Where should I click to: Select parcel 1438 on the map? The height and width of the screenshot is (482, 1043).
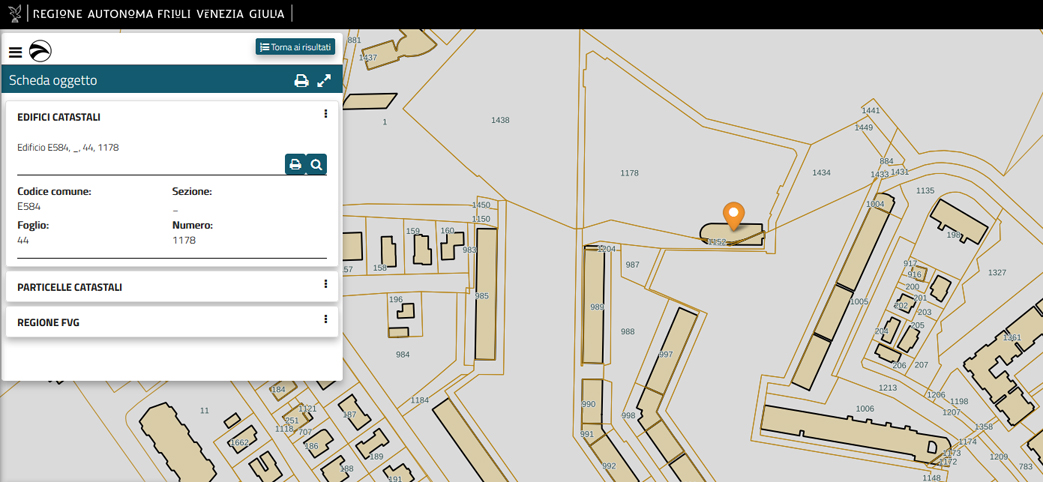500,120
